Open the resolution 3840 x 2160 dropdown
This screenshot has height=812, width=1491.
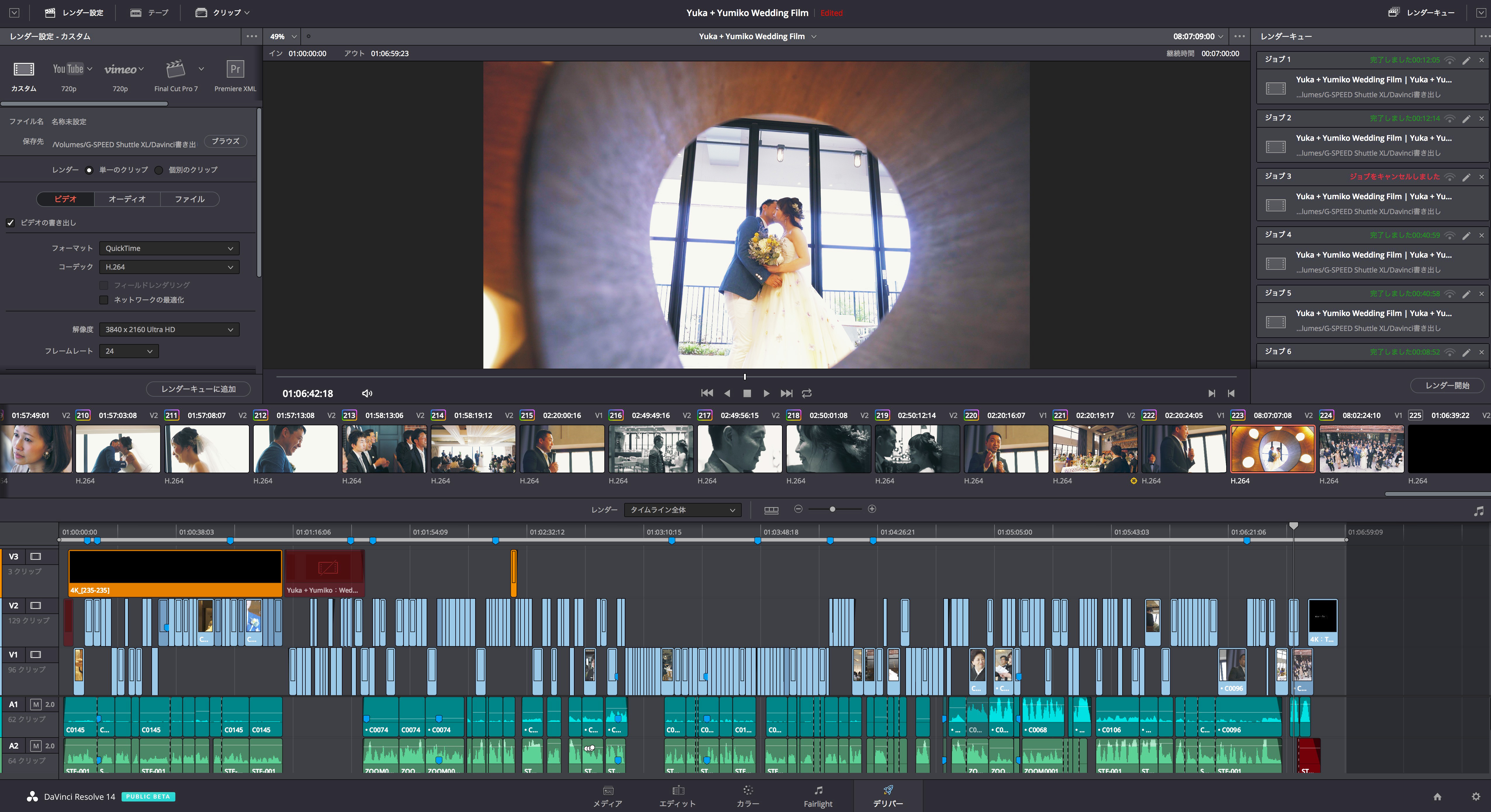click(169, 330)
